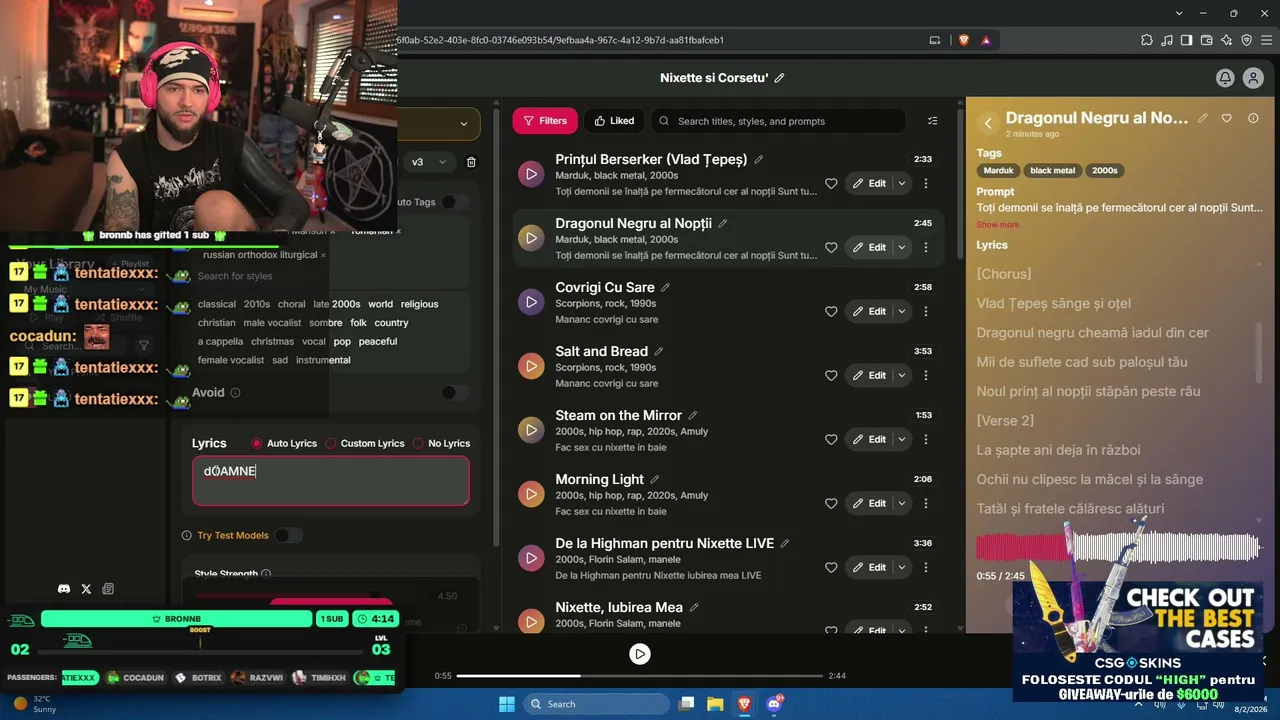1280x720 pixels.
Task: Click Show more under Prompt
Action: 998,225
